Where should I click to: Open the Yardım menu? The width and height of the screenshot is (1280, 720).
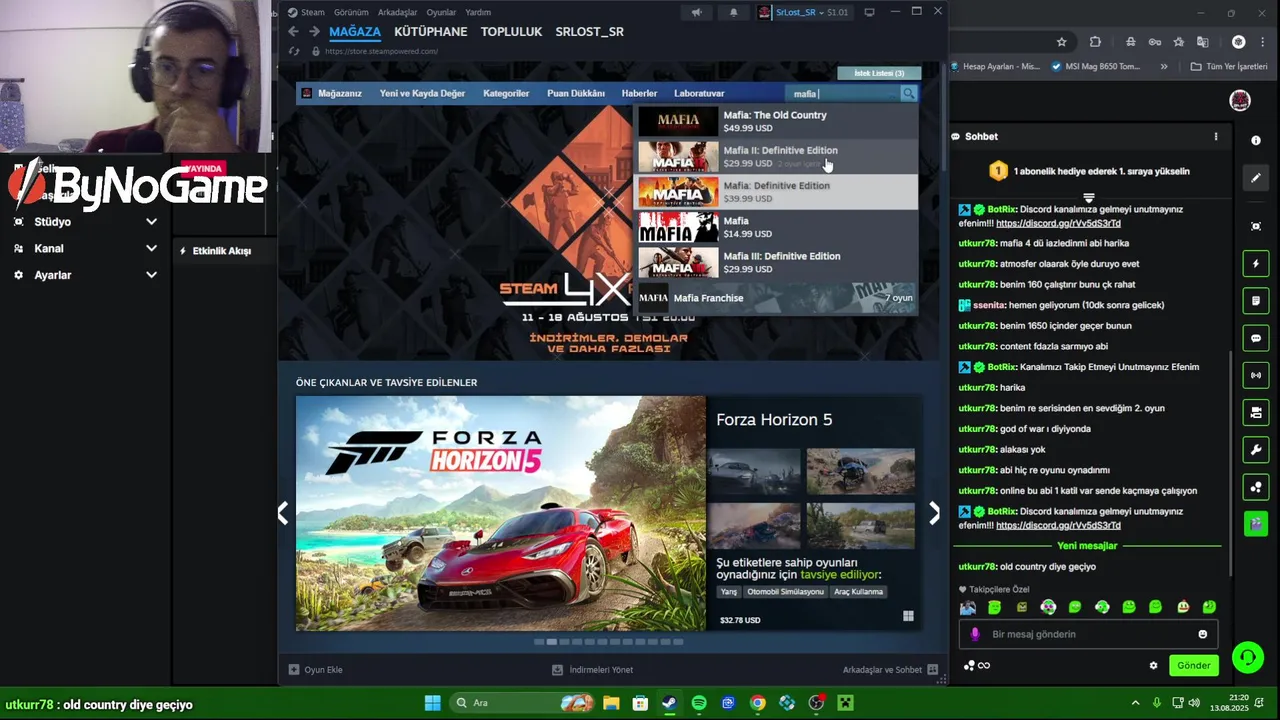click(x=478, y=12)
